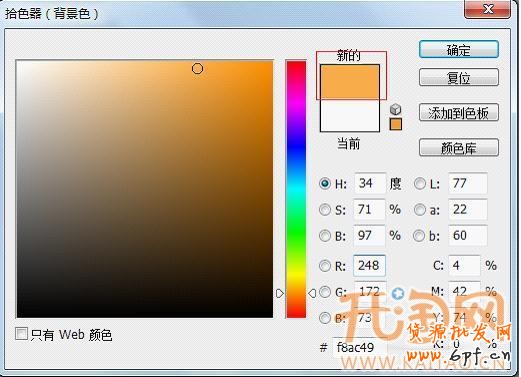Select the S saturation radio button
This screenshot has width=521, height=377.
coord(325,210)
